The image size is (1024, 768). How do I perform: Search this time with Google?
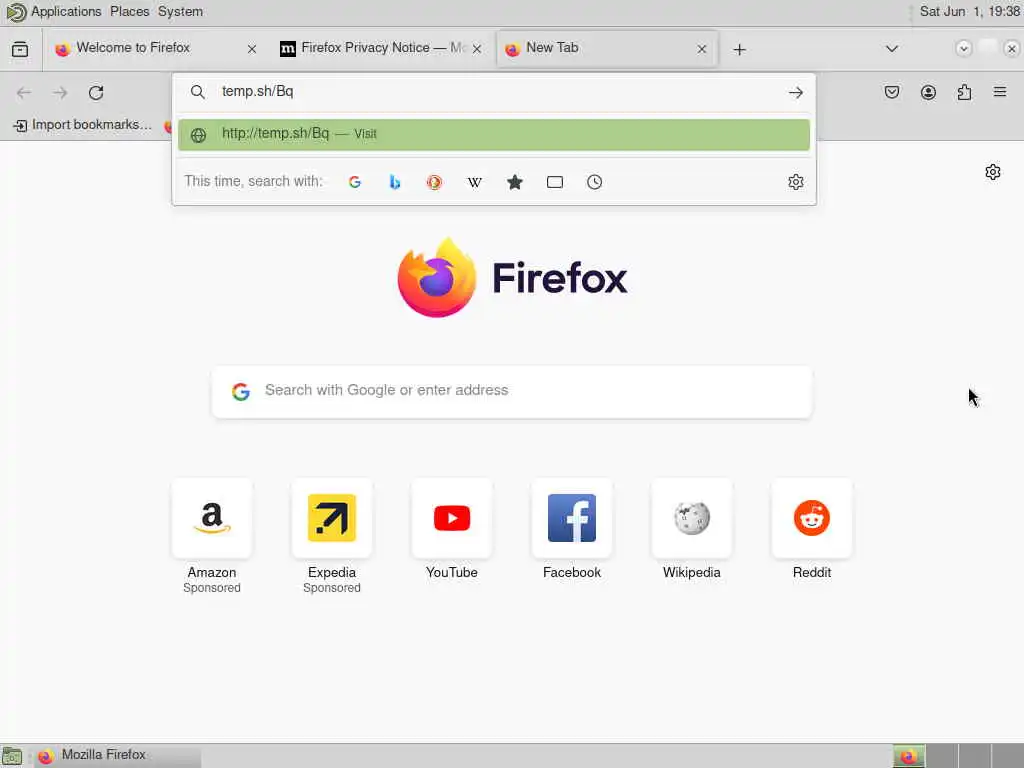pyautogui.click(x=355, y=182)
